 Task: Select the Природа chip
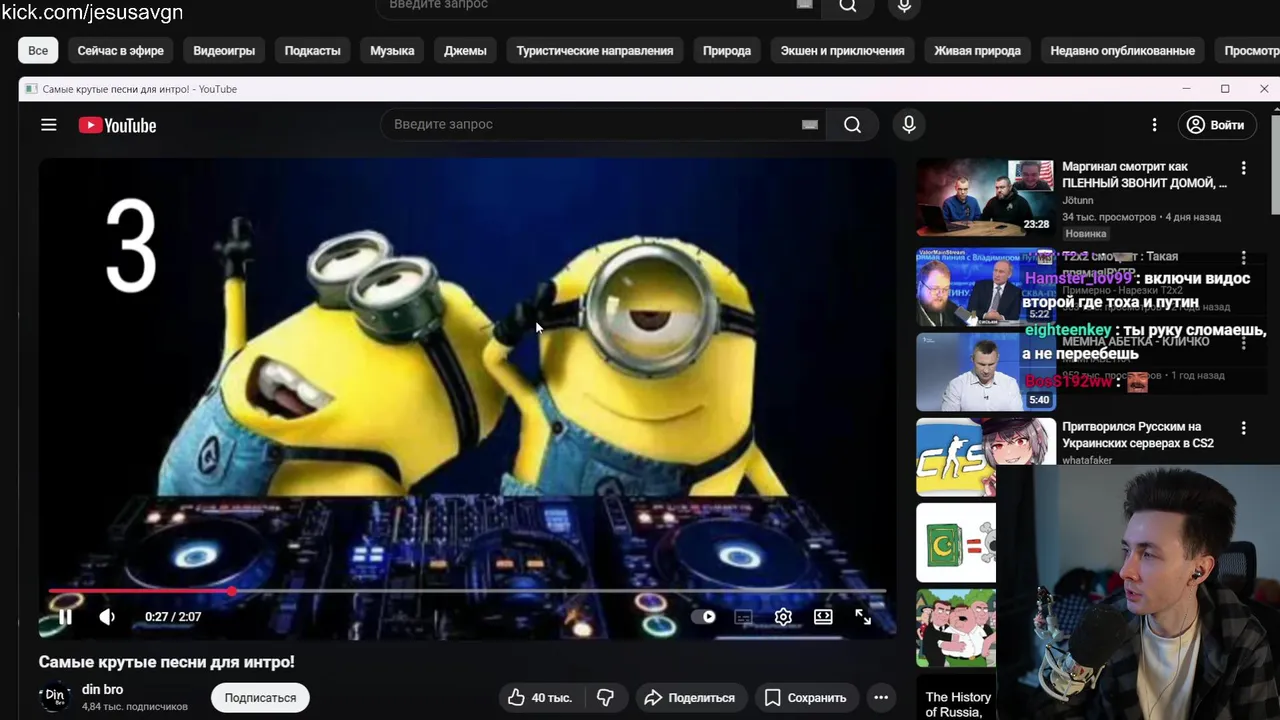[727, 50]
